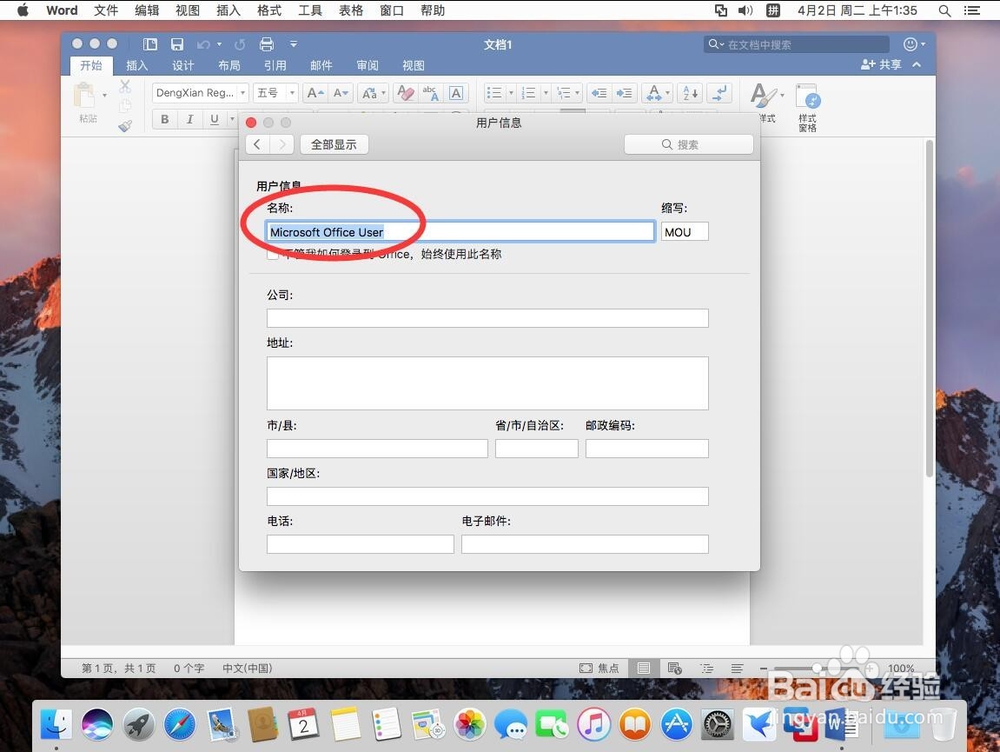The image size is (1000, 752).
Task: Increase font size with the A▲ icon
Action: [315, 93]
